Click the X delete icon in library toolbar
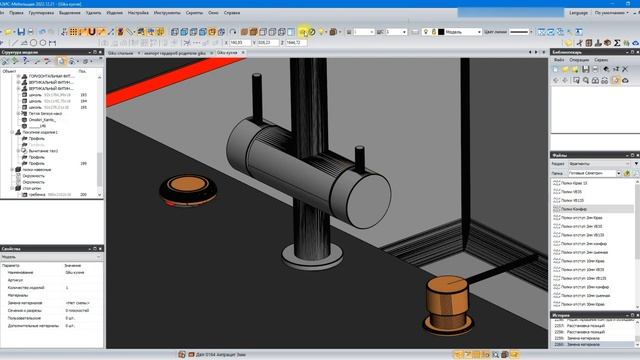 coord(625,69)
